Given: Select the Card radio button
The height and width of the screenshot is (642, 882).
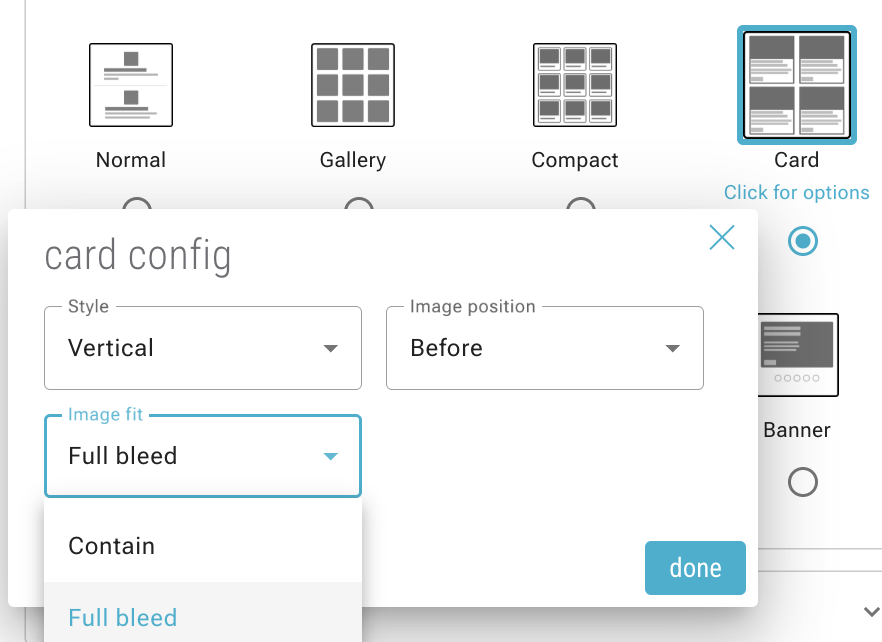Looking at the screenshot, I should point(802,241).
